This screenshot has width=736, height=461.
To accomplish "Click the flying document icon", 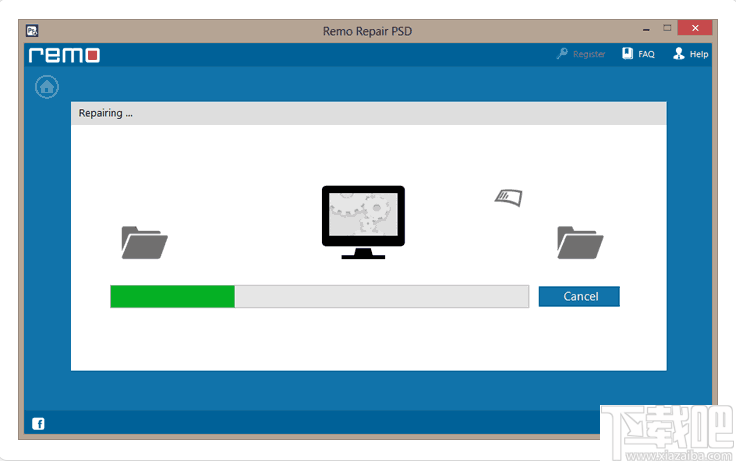I will pos(509,197).
